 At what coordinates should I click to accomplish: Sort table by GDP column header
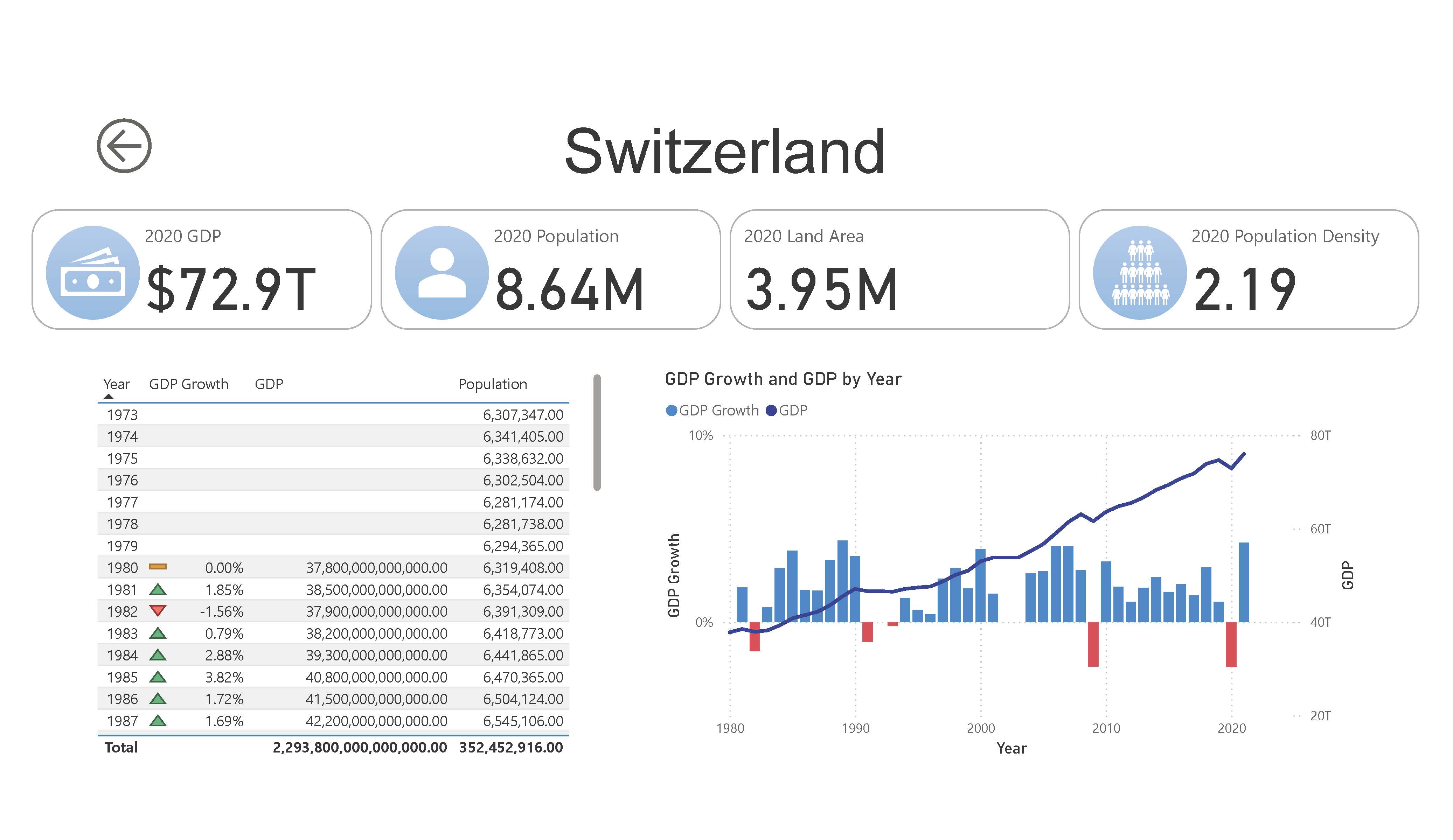coord(269,384)
